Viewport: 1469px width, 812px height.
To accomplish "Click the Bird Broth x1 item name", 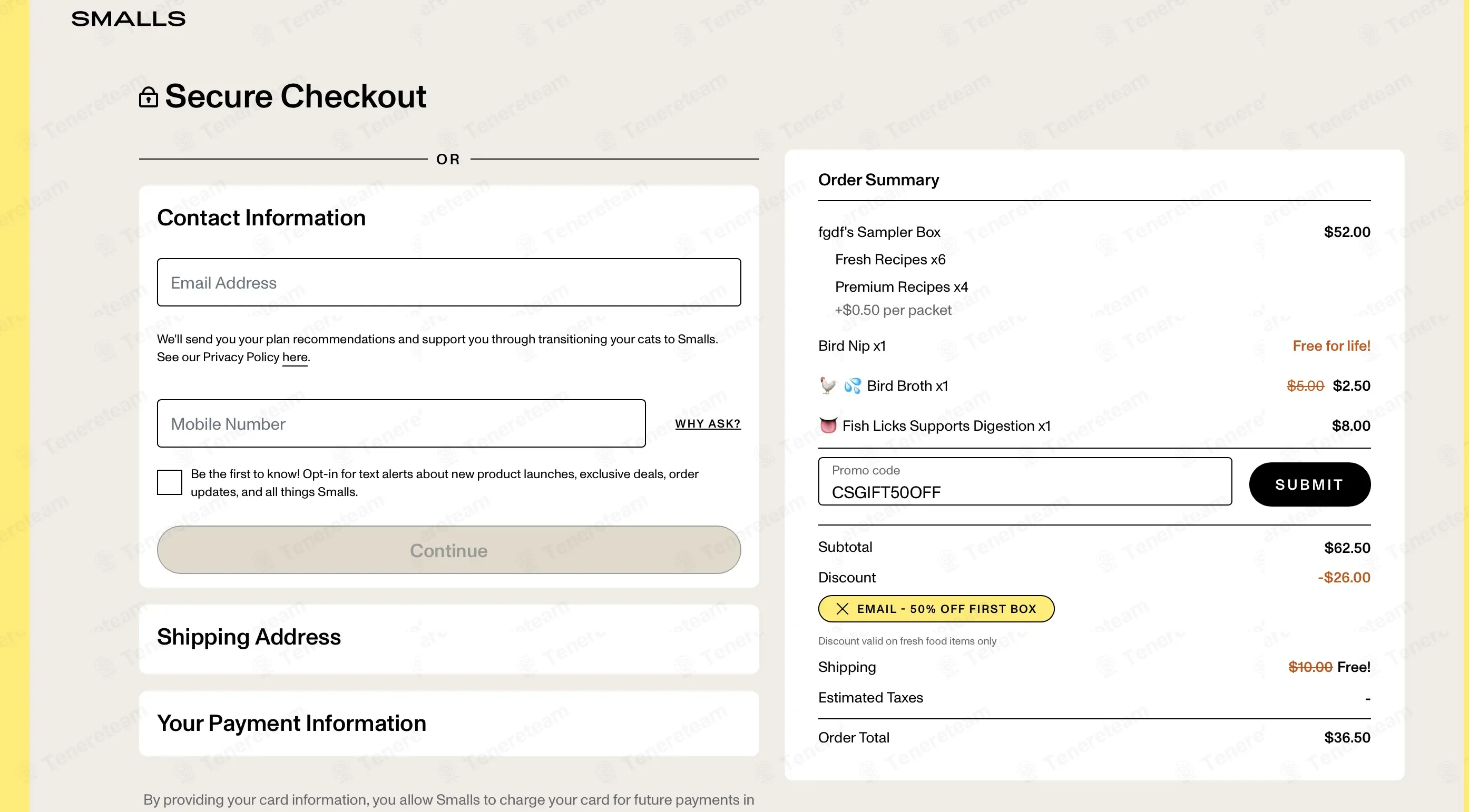I will point(907,386).
